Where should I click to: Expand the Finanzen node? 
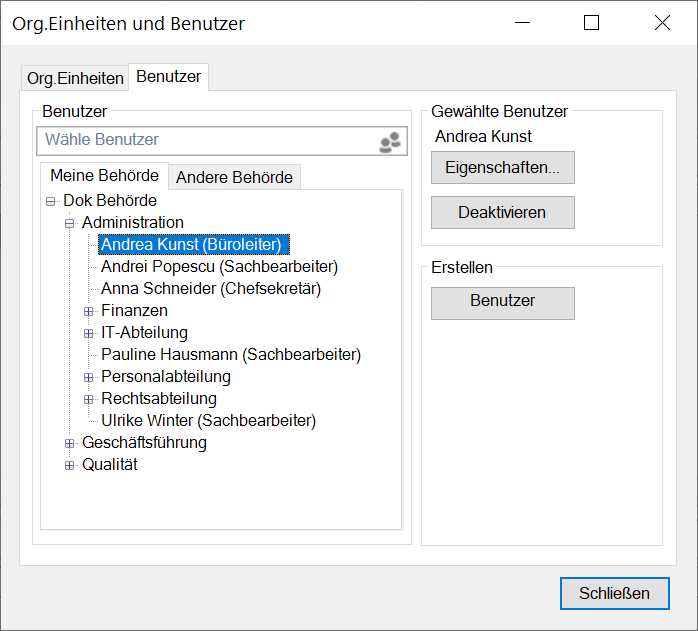(89, 311)
